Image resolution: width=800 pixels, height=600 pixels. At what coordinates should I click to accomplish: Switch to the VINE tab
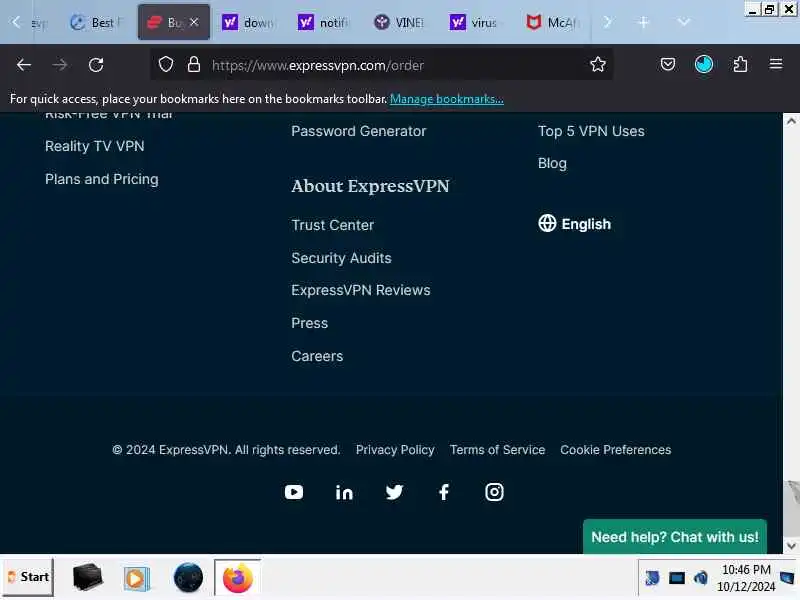[x=401, y=22]
